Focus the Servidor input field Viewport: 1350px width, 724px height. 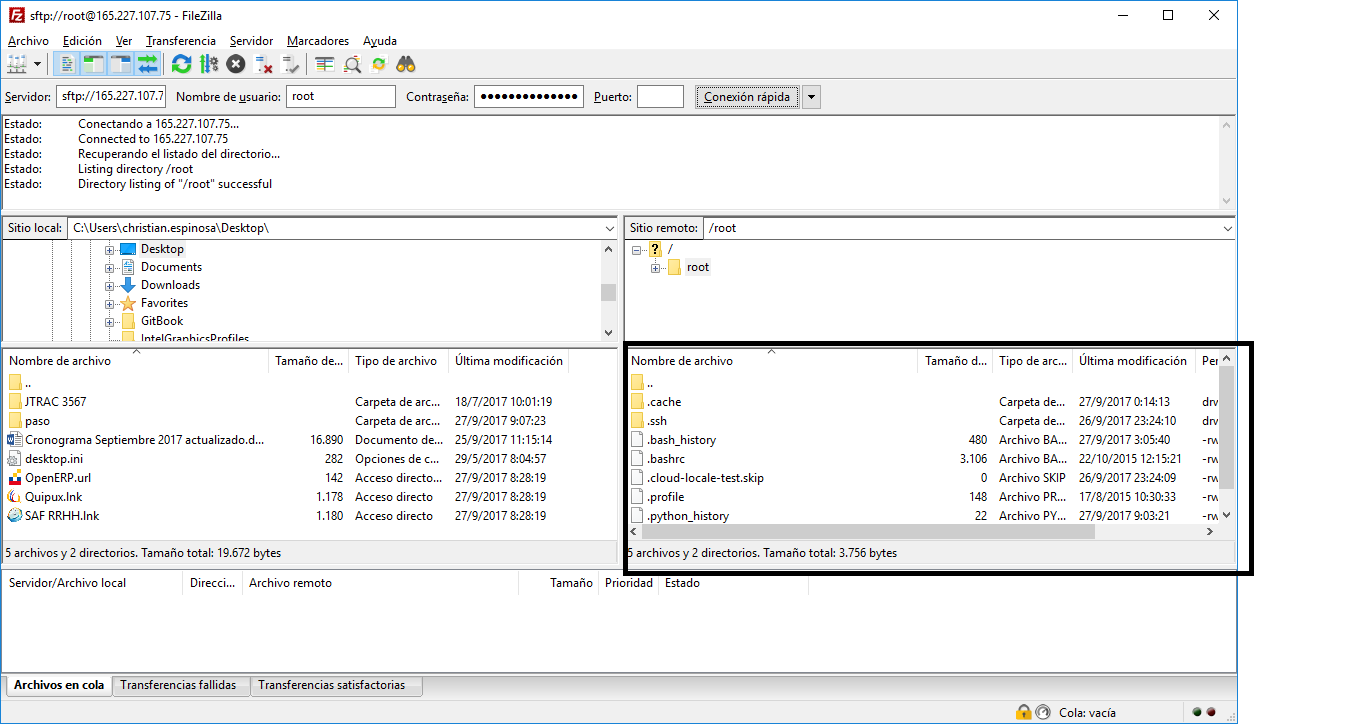pyautogui.click(x=110, y=97)
